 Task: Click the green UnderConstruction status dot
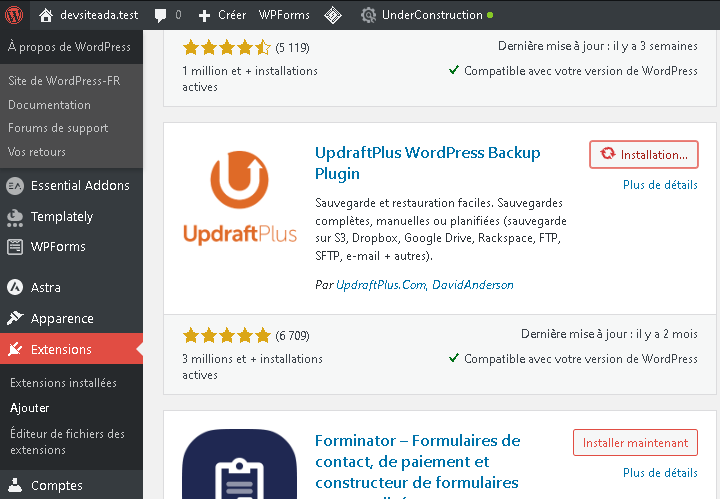click(490, 15)
